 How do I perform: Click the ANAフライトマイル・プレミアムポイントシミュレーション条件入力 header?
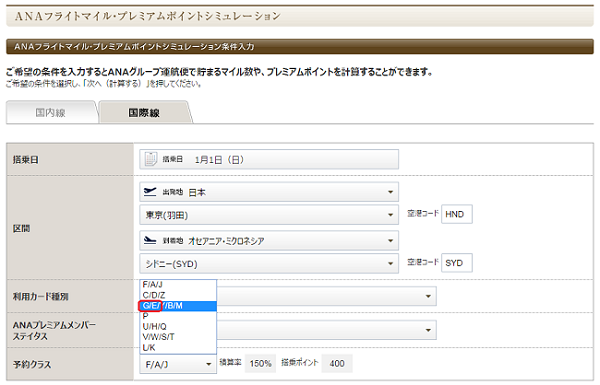300,46
